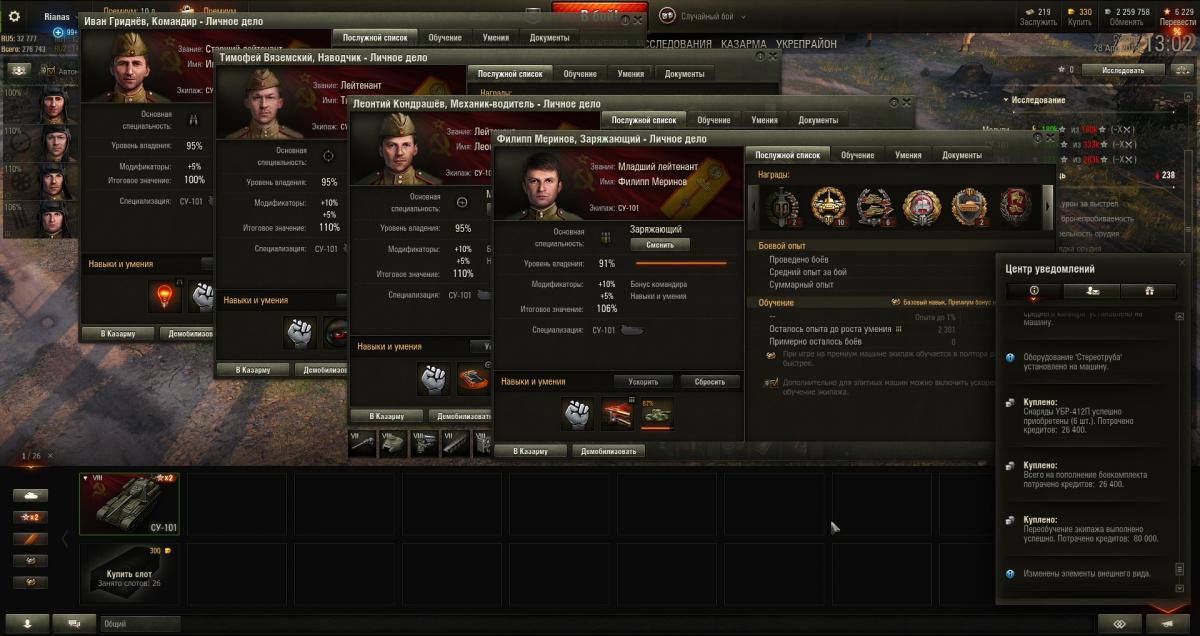Click the Сбросить skills button

710,382
